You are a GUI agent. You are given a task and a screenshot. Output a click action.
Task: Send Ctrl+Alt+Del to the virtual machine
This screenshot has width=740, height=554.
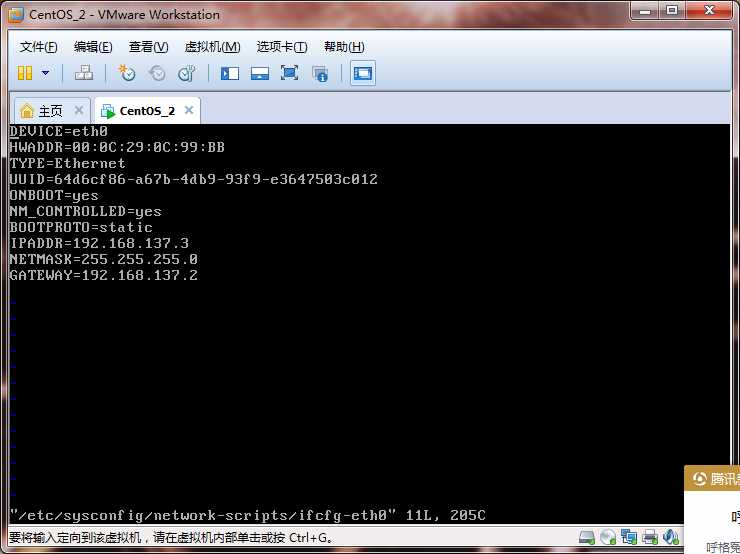coord(84,73)
